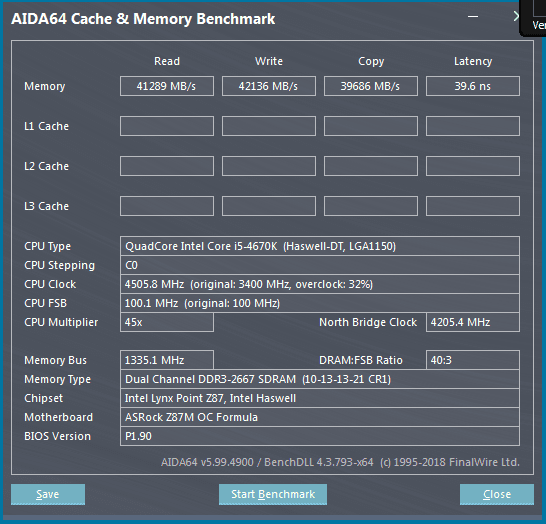Click the empty L2 Cache Write field
This screenshot has height=524, width=546.
[269, 166]
